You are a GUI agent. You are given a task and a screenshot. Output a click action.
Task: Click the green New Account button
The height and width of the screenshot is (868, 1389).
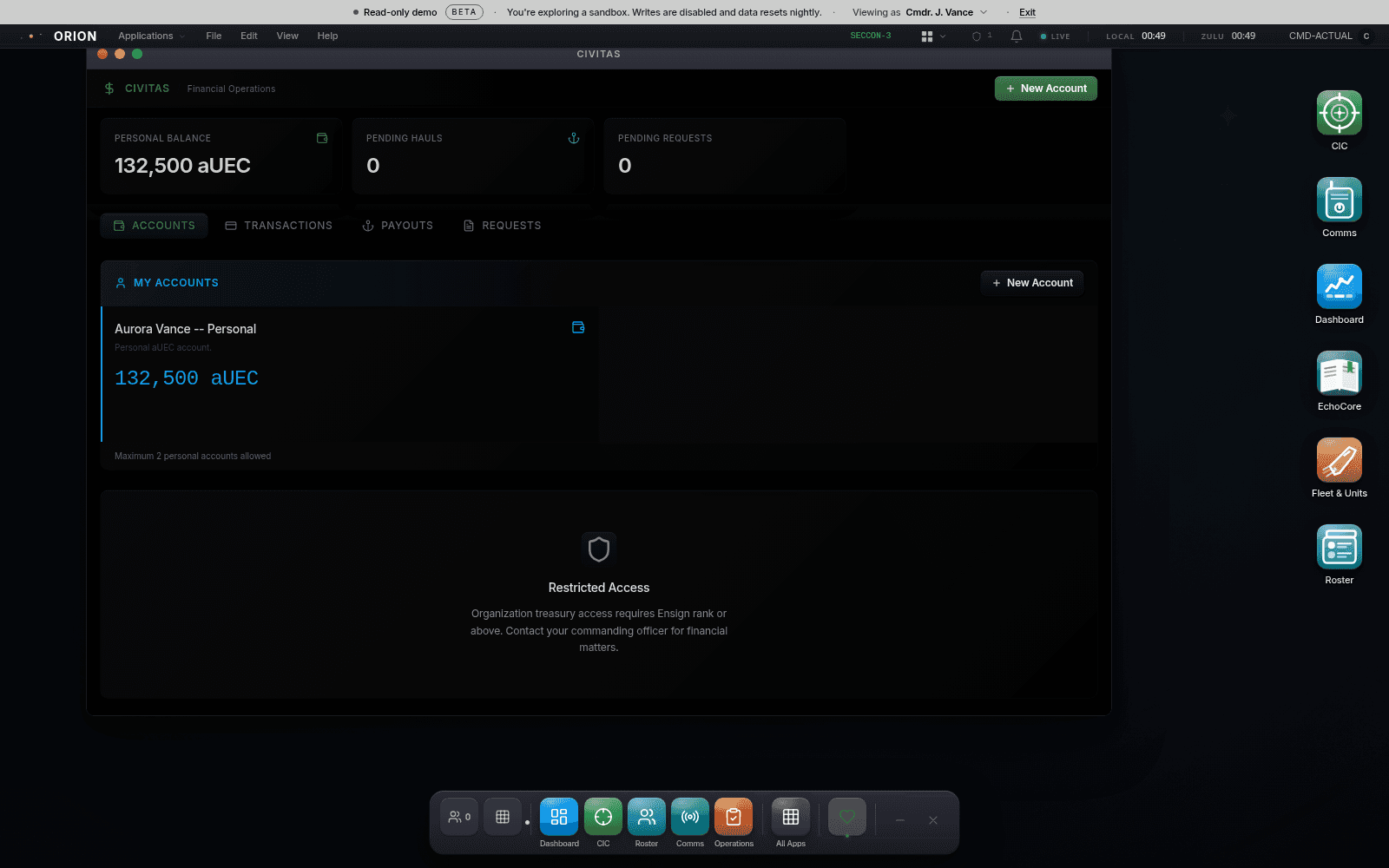click(x=1046, y=89)
